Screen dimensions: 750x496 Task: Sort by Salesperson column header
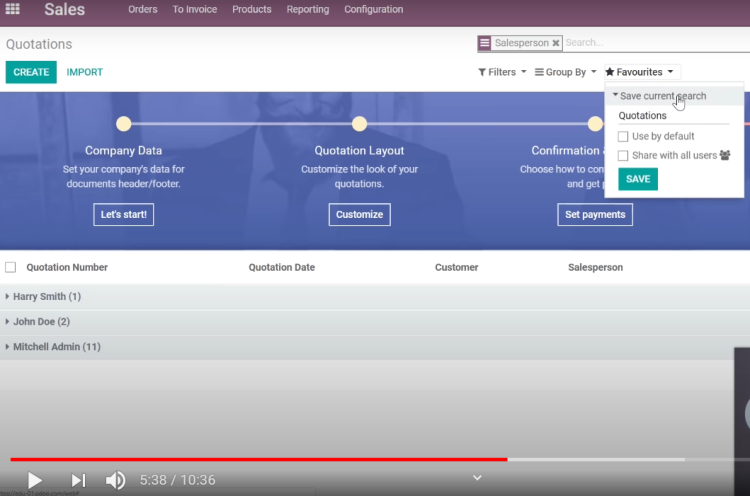596,267
